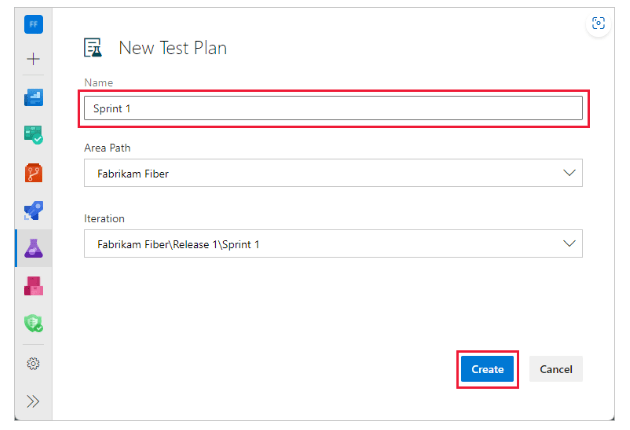Open Project settings gear icon
This screenshot has height=430, width=630.
pyautogui.click(x=33, y=363)
